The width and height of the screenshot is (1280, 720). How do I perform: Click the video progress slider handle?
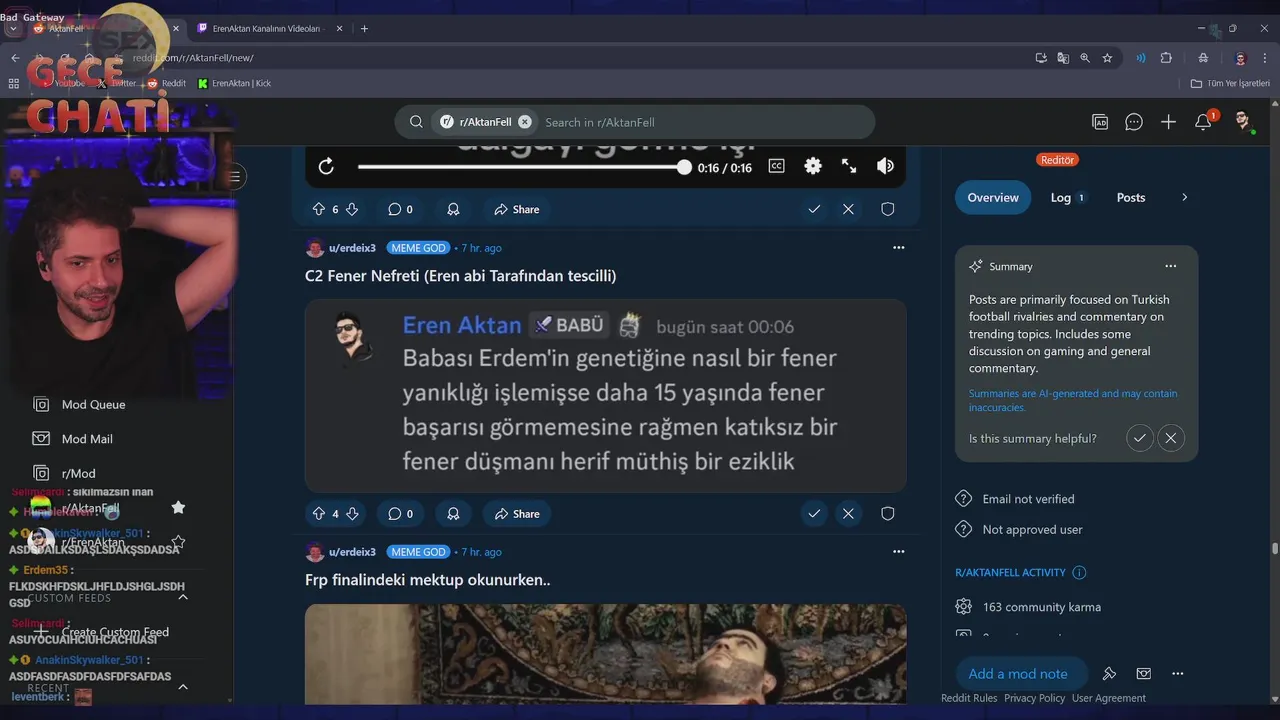click(684, 167)
